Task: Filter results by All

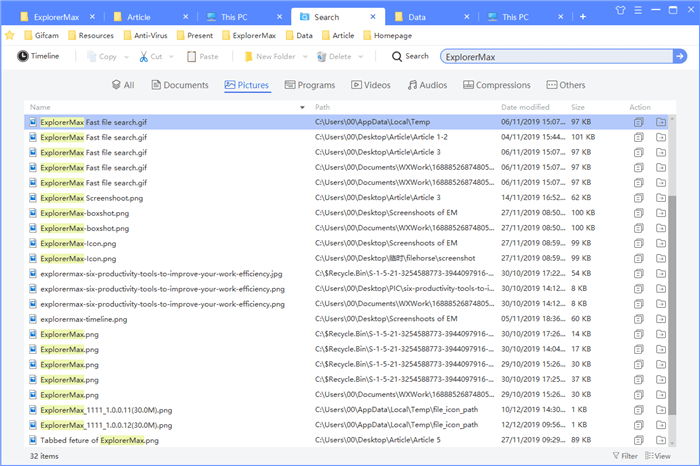Action: [123, 85]
